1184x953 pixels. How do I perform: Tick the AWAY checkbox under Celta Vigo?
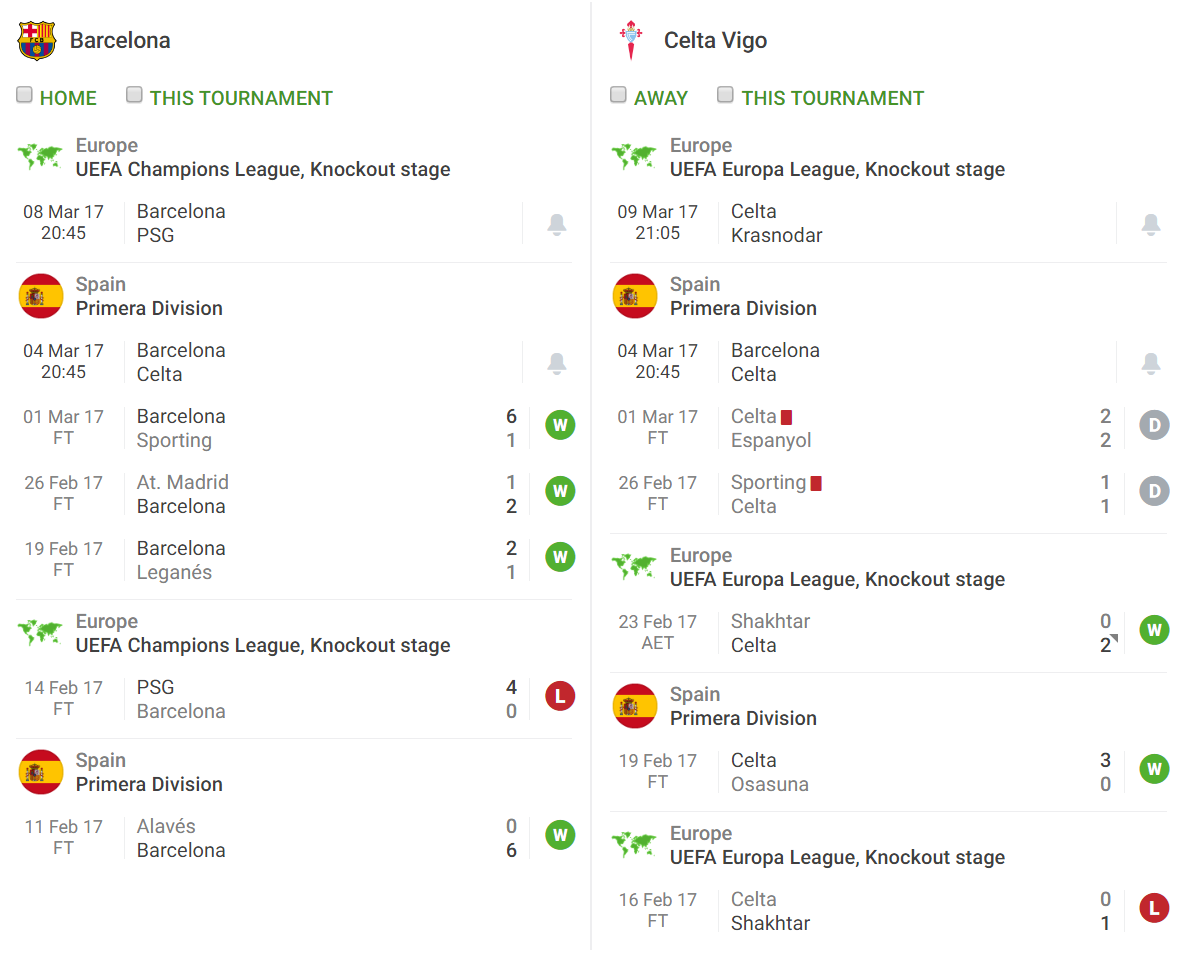click(618, 94)
